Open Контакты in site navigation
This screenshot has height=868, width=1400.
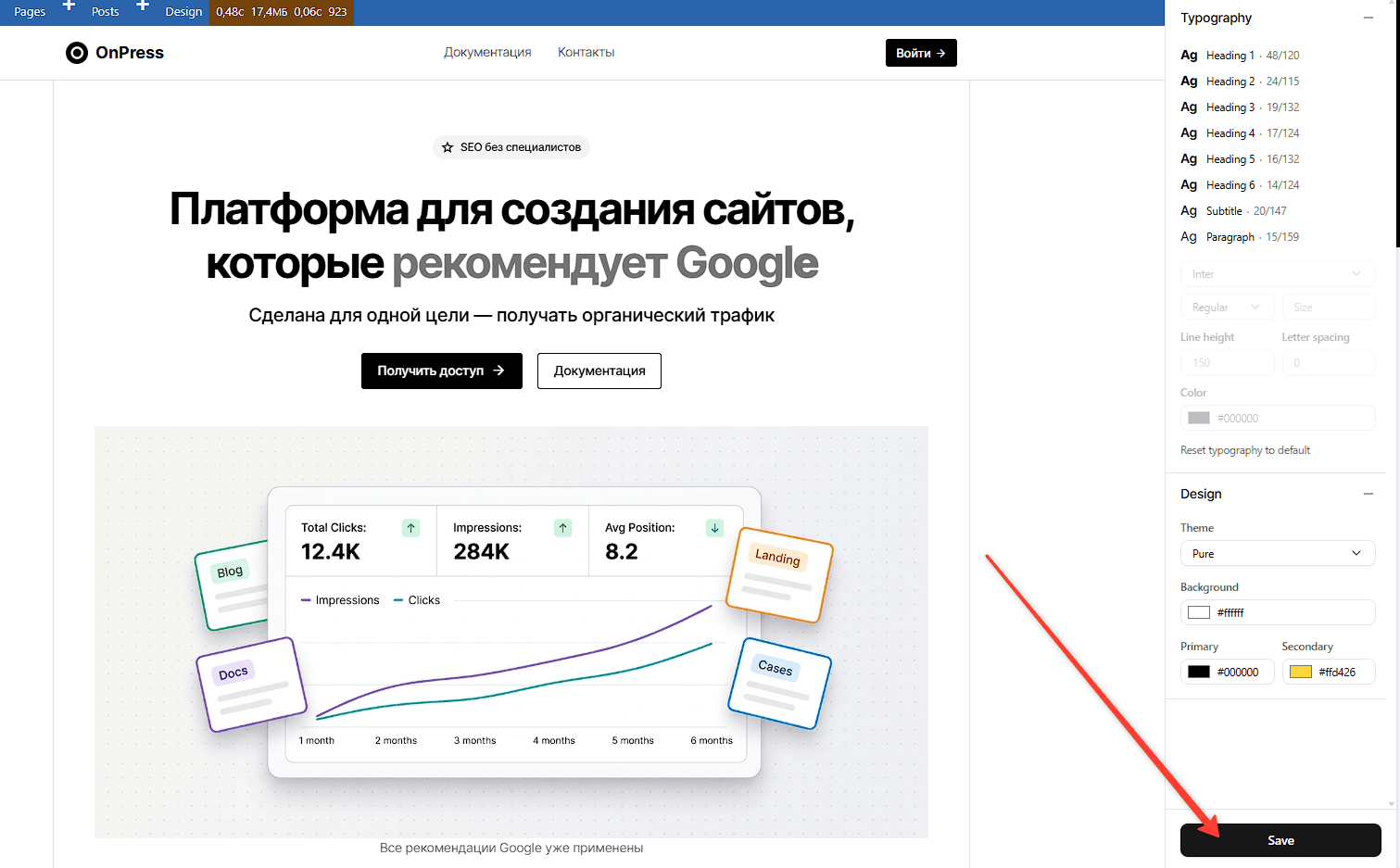point(586,53)
